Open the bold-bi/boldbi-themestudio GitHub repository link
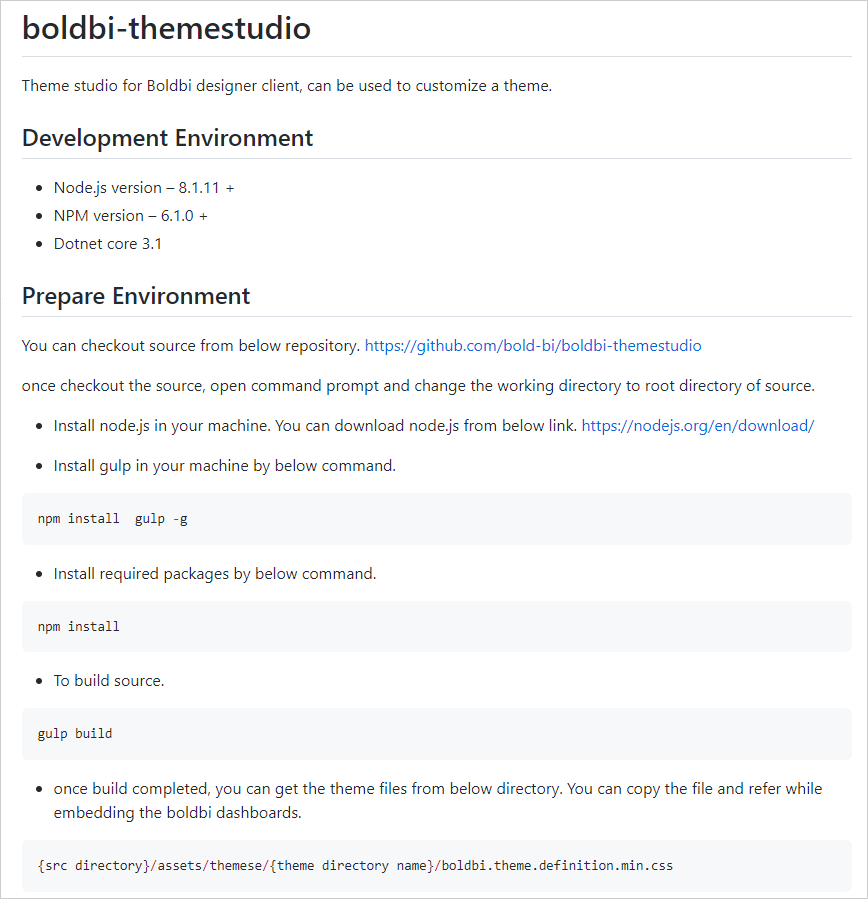 coord(533,346)
